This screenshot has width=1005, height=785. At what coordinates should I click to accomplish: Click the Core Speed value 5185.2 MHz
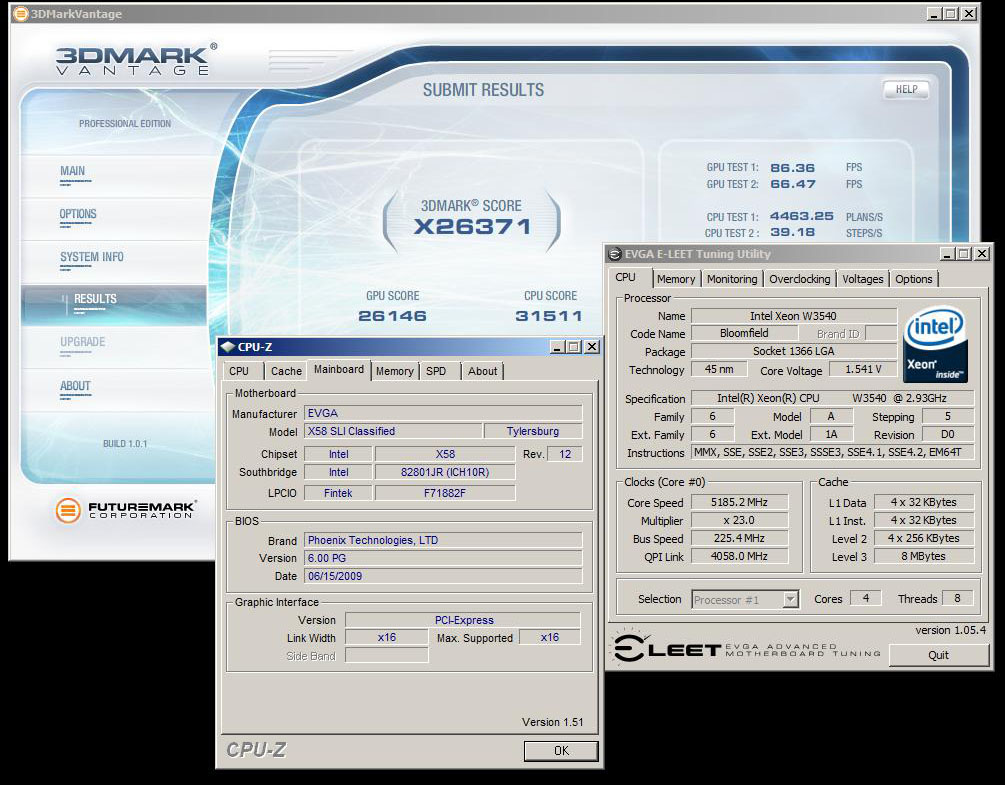tap(739, 502)
